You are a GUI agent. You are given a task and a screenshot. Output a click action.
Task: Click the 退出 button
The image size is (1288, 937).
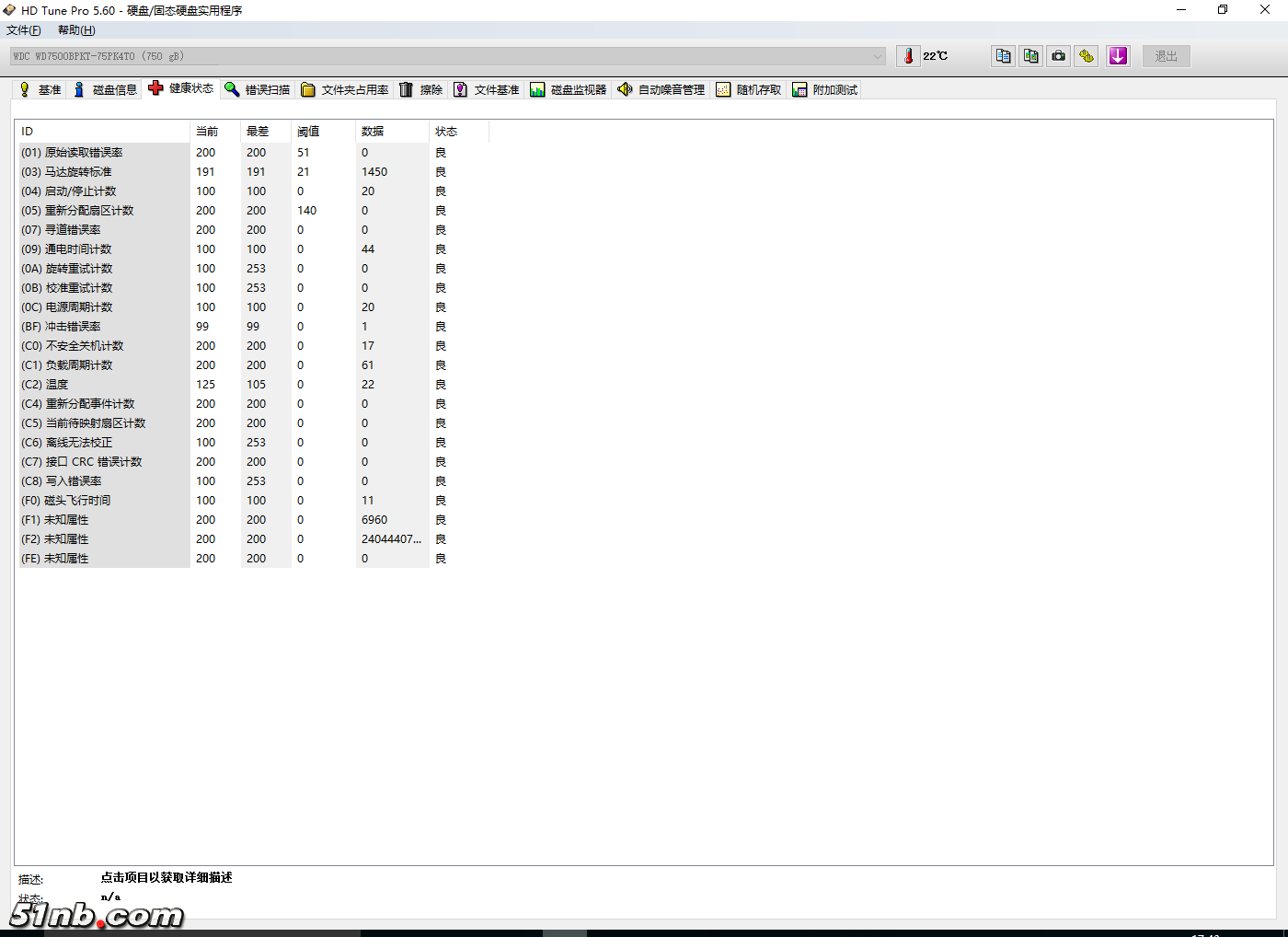pyautogui.click(x=1166, y=56)
